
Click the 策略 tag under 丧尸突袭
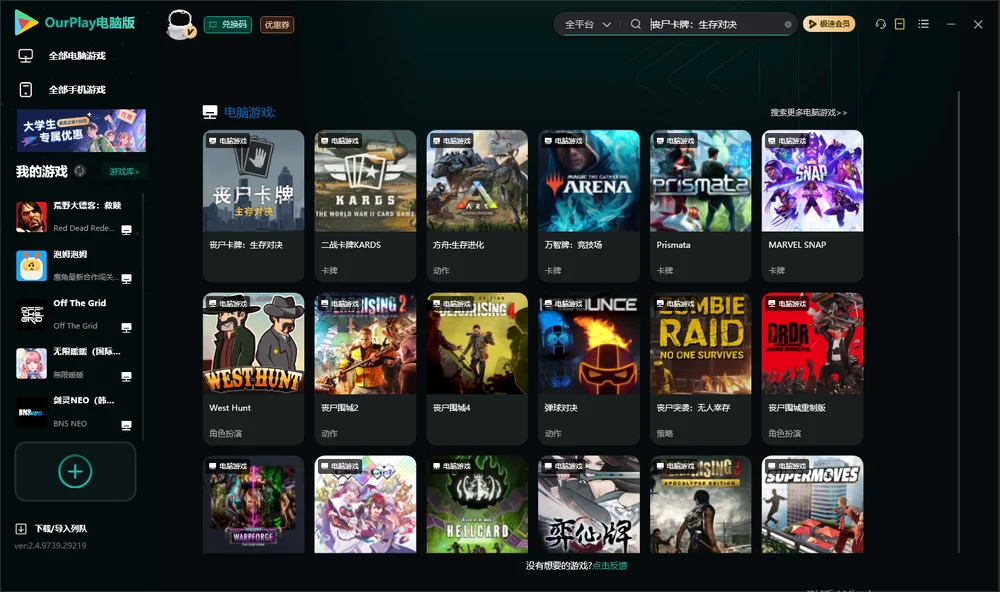[665, 433]
